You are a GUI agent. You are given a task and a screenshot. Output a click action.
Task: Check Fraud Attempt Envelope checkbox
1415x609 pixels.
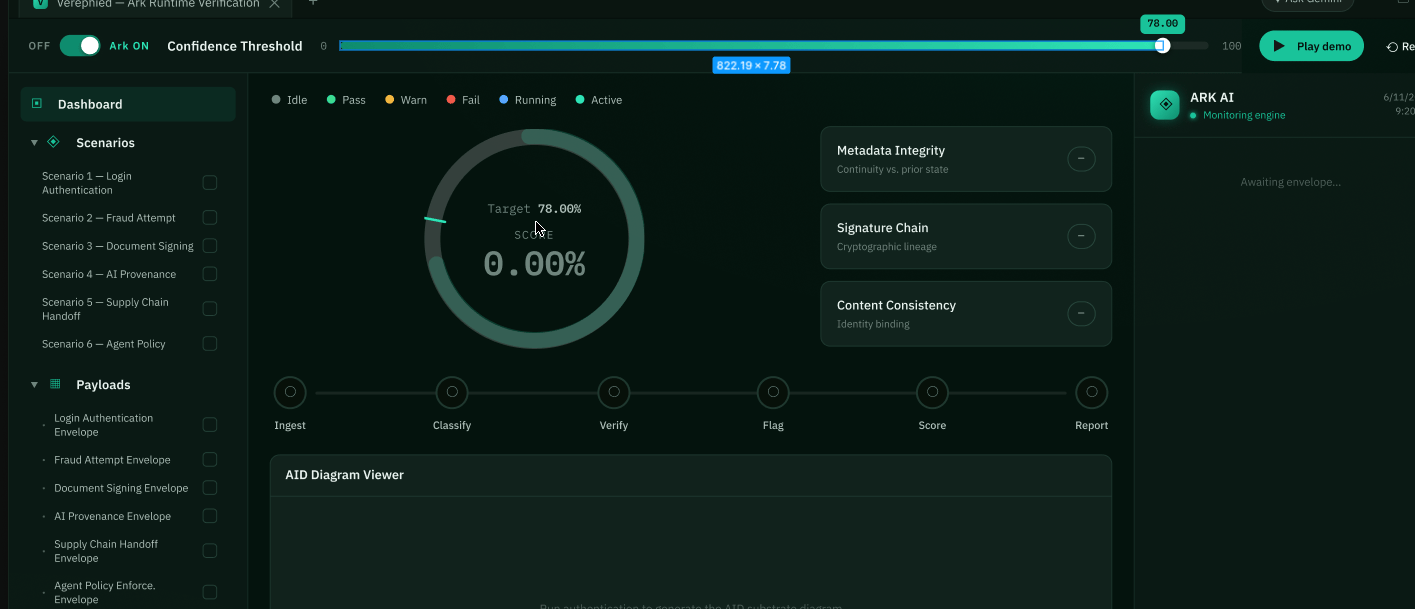[210, 460]
